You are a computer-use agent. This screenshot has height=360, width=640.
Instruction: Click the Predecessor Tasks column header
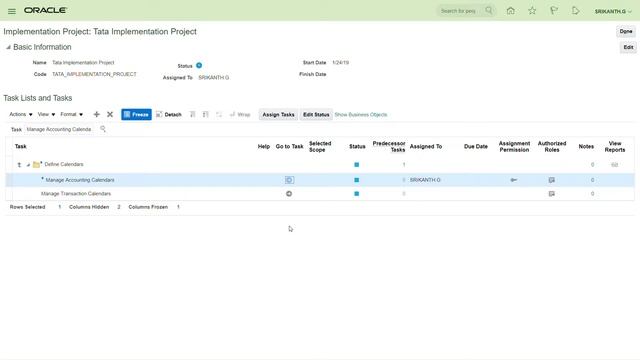coord(389,147)
